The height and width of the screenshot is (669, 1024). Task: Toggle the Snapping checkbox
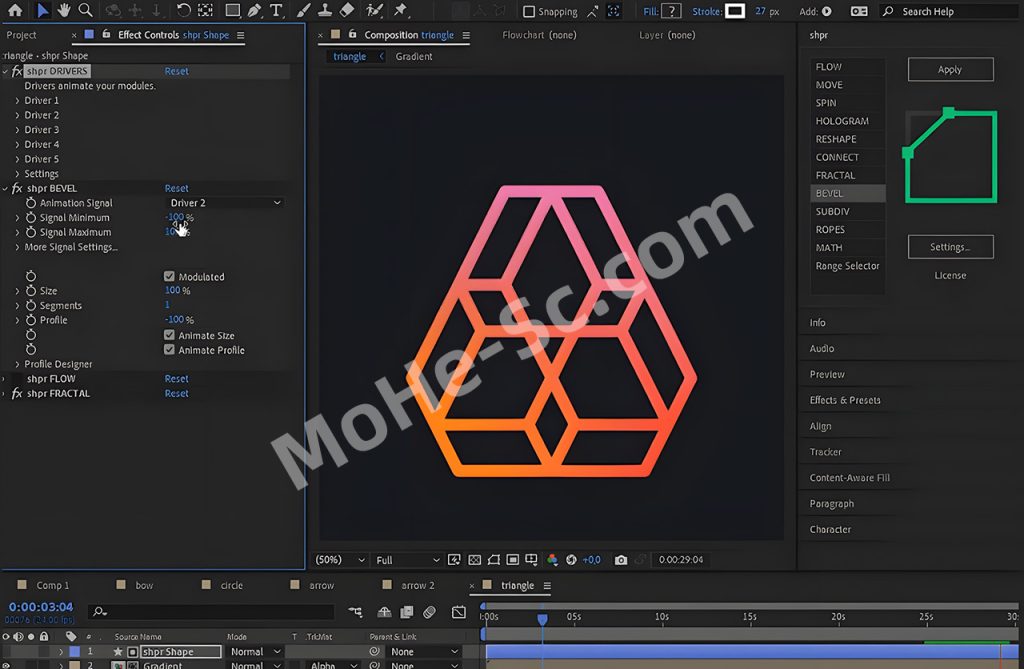coord(530,12)
